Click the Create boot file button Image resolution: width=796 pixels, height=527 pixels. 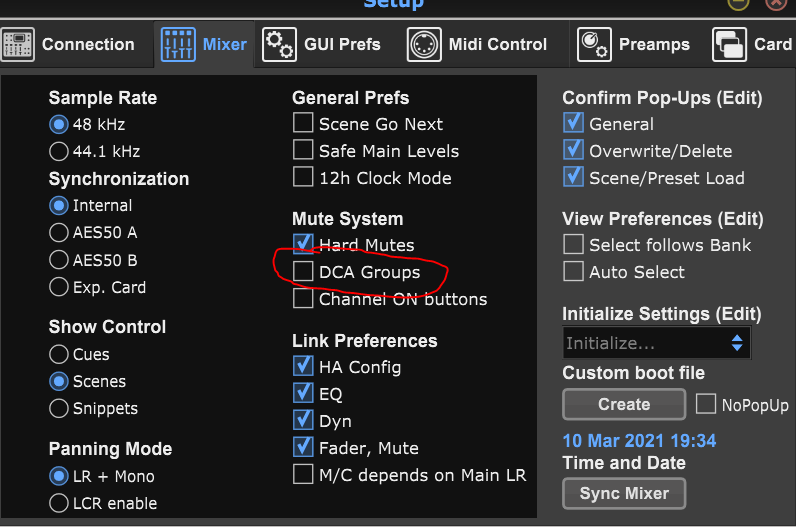coord(624,404)
